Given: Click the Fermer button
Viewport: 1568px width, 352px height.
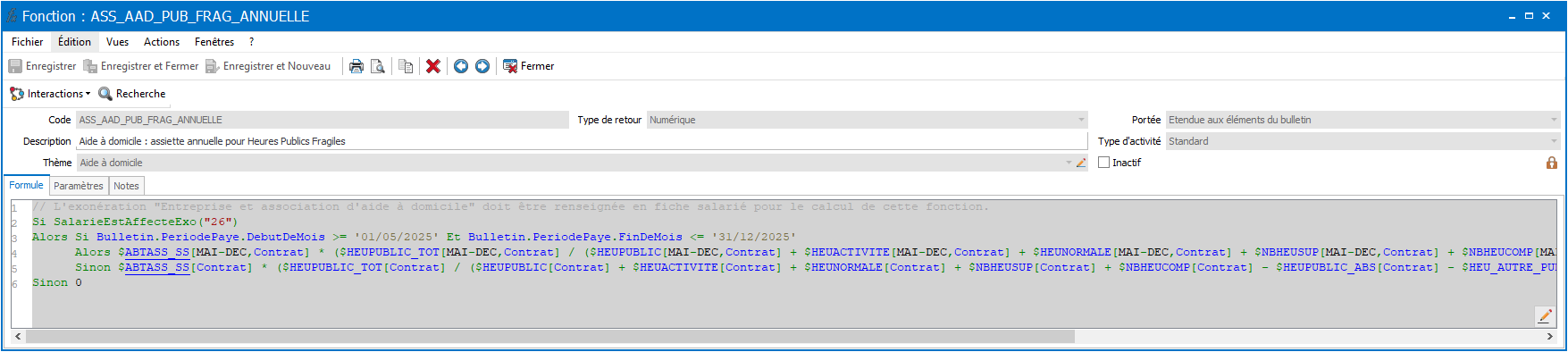Looking at the screenshot, I should pos(529,66).
